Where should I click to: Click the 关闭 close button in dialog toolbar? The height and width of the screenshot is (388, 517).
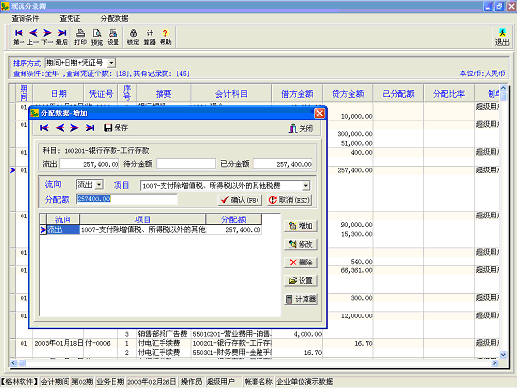pos(300,128)
